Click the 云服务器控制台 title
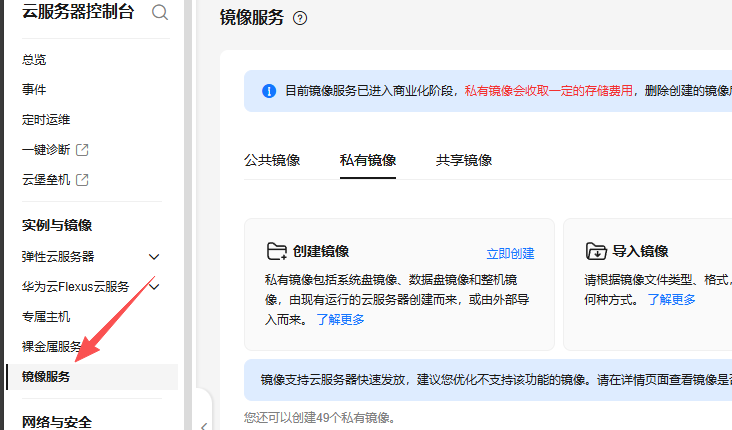Image resolution: width=732 pixels, height=430 pixels. coord(78,12)
